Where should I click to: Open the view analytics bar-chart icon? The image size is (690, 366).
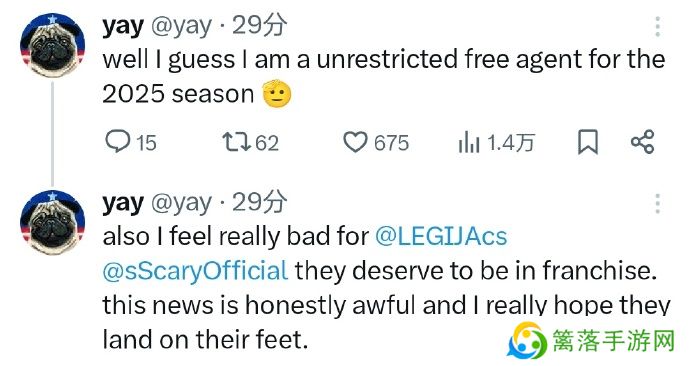(469, 143)
